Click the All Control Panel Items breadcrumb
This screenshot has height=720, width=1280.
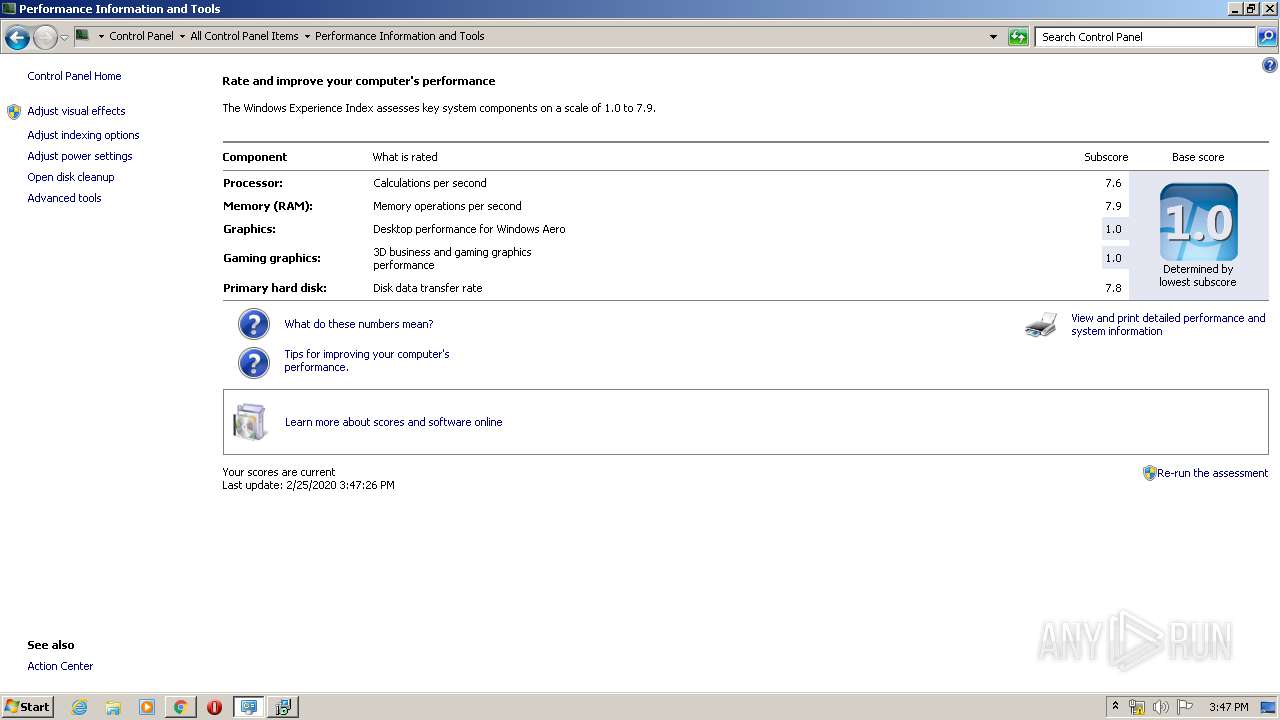point(244,36)
